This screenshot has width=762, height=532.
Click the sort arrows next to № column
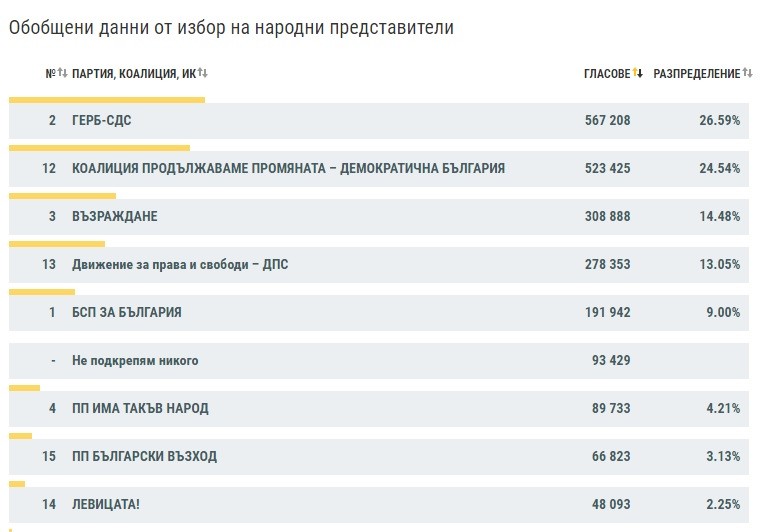click(x=62, y=73)
